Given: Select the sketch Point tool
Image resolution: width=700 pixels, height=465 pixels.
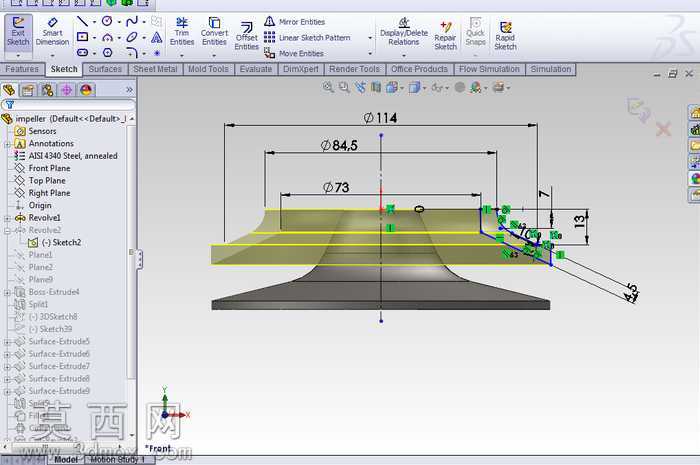Looking at the screenshot, I should [x=157, y=53].
